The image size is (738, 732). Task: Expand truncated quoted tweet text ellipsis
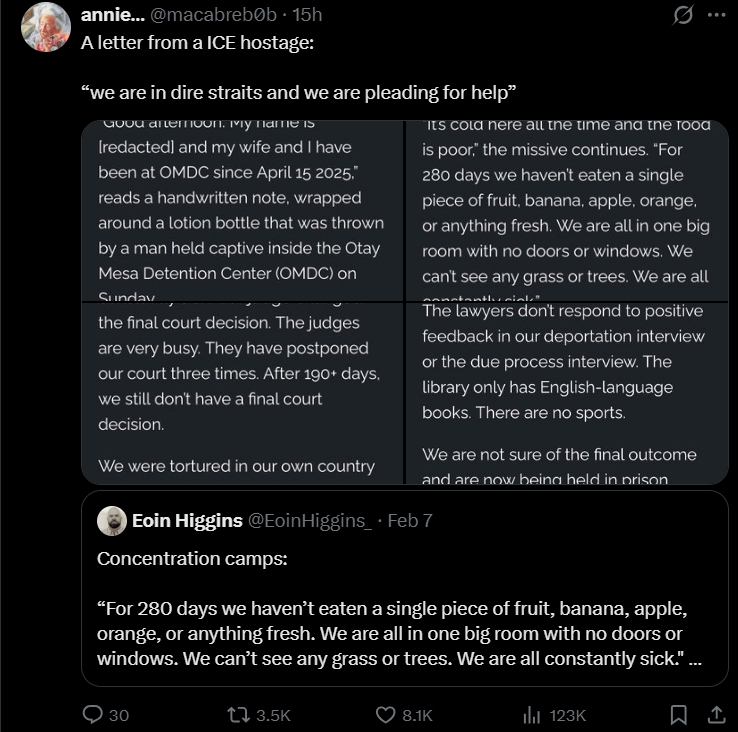695,659
